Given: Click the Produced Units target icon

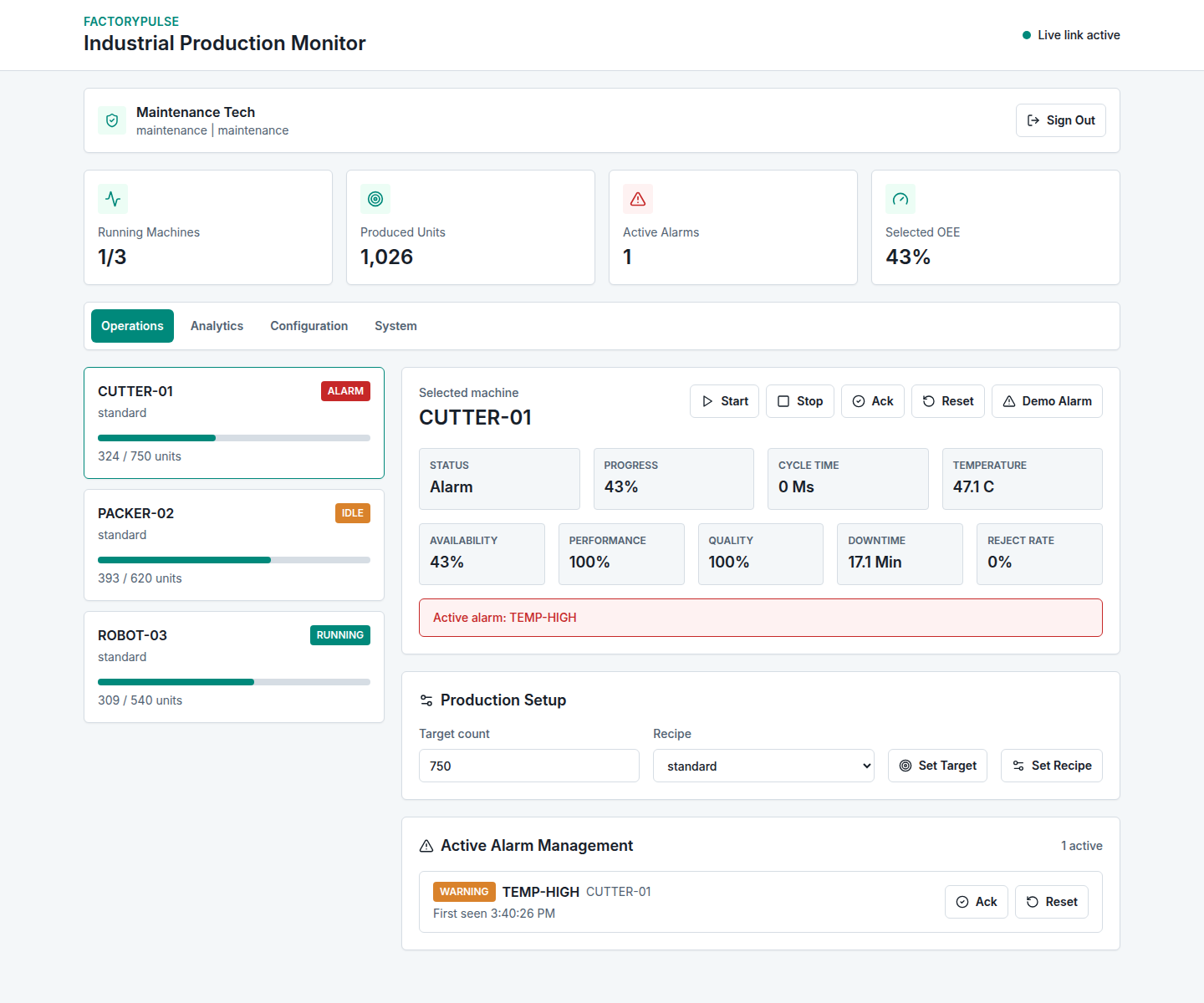Looking at the screenshot, I should pos(375,199).
